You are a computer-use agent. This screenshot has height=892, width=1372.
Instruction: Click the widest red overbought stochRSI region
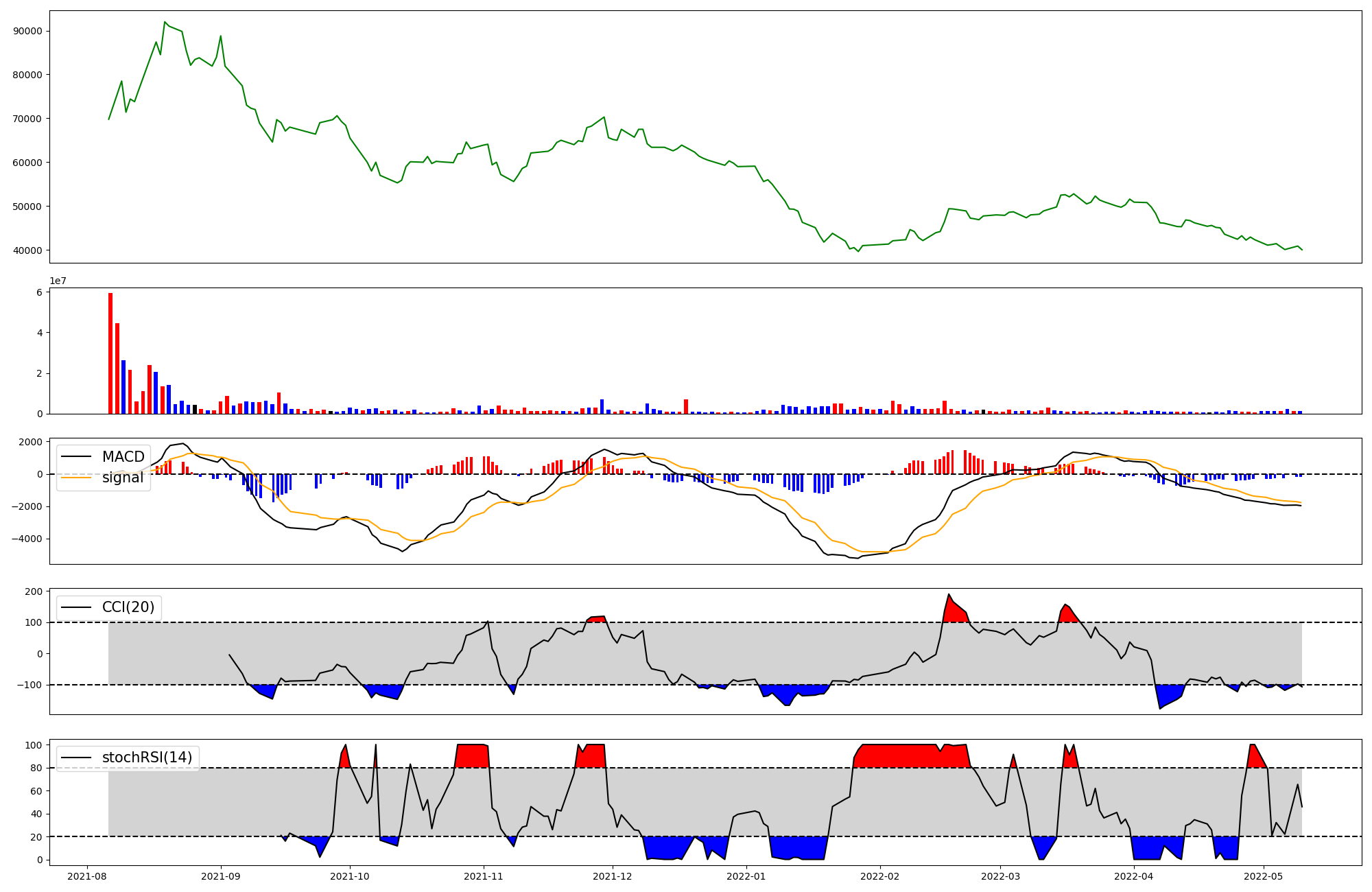[x=912, y=755]
